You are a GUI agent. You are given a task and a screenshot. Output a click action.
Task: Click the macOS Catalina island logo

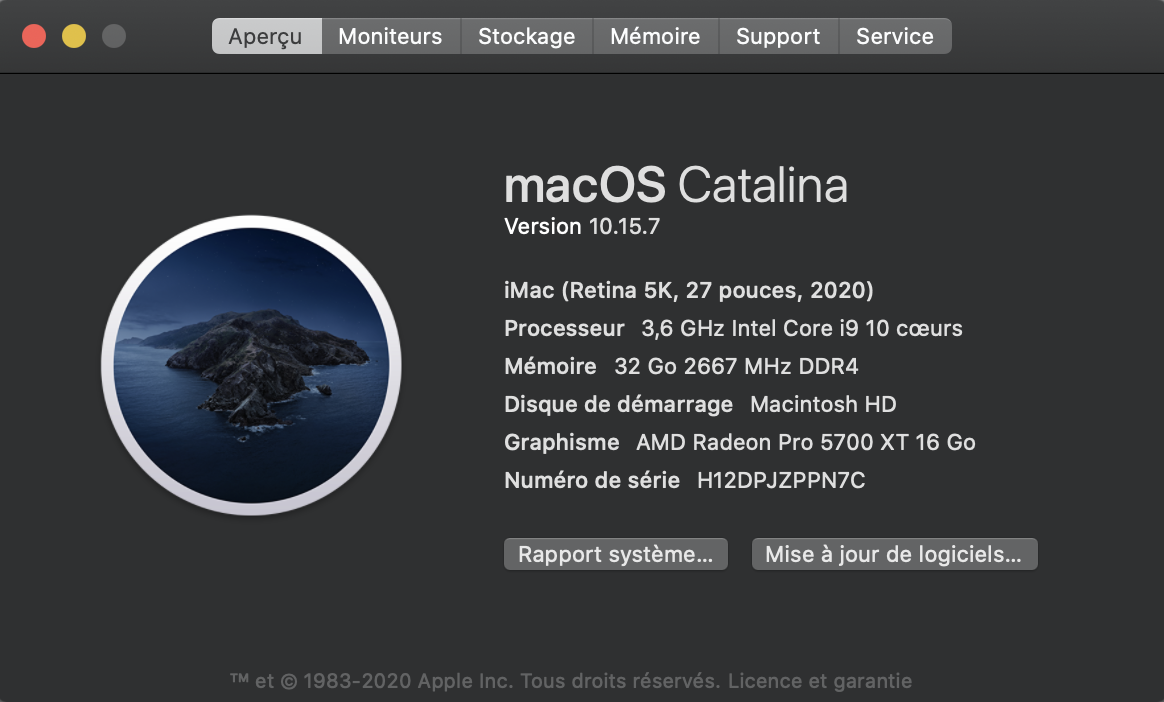(x=252, y=365)
